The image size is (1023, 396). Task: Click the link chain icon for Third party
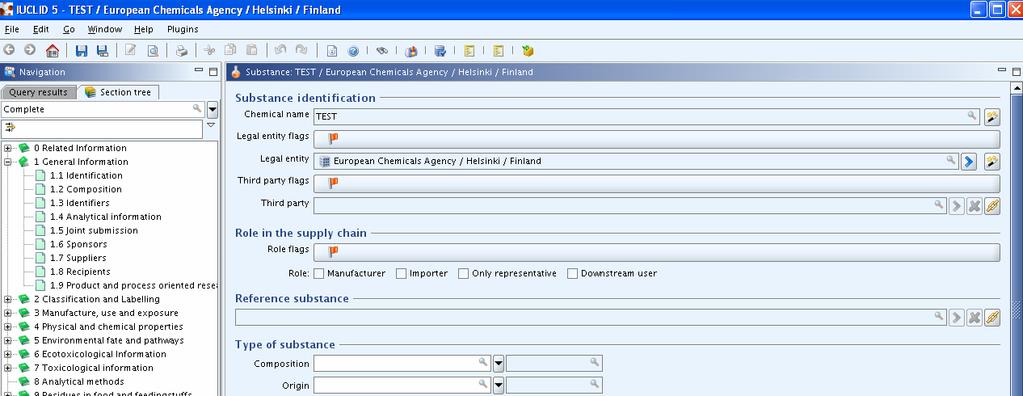point(992,206)
